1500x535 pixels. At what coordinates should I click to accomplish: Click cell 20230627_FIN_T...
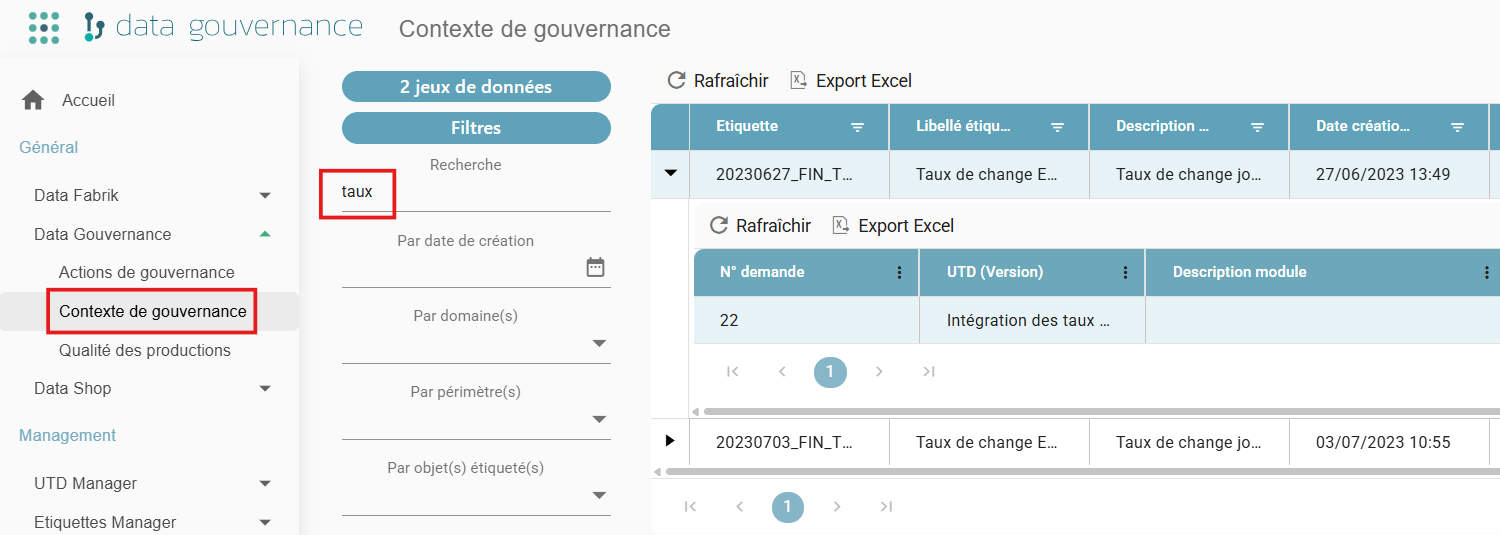pyautogui.click(x=789, y=174)
